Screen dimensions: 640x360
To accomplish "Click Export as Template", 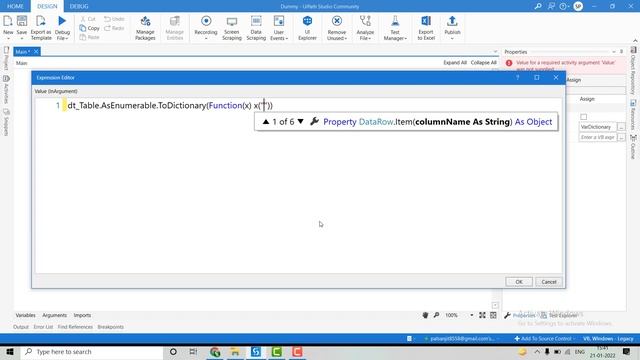I will (x=41, y=28).
